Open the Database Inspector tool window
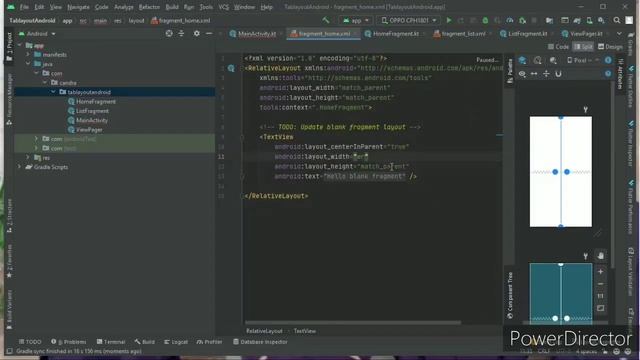 click(x=260, y=342)
